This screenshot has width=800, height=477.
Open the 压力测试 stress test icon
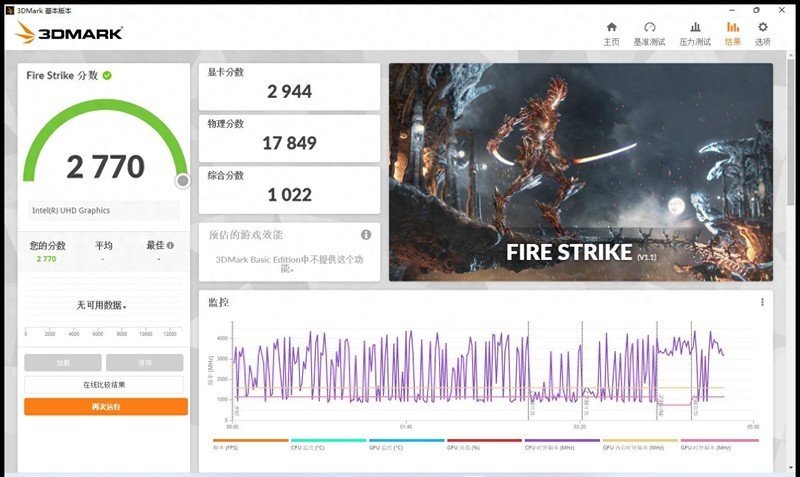coord(695,33)
